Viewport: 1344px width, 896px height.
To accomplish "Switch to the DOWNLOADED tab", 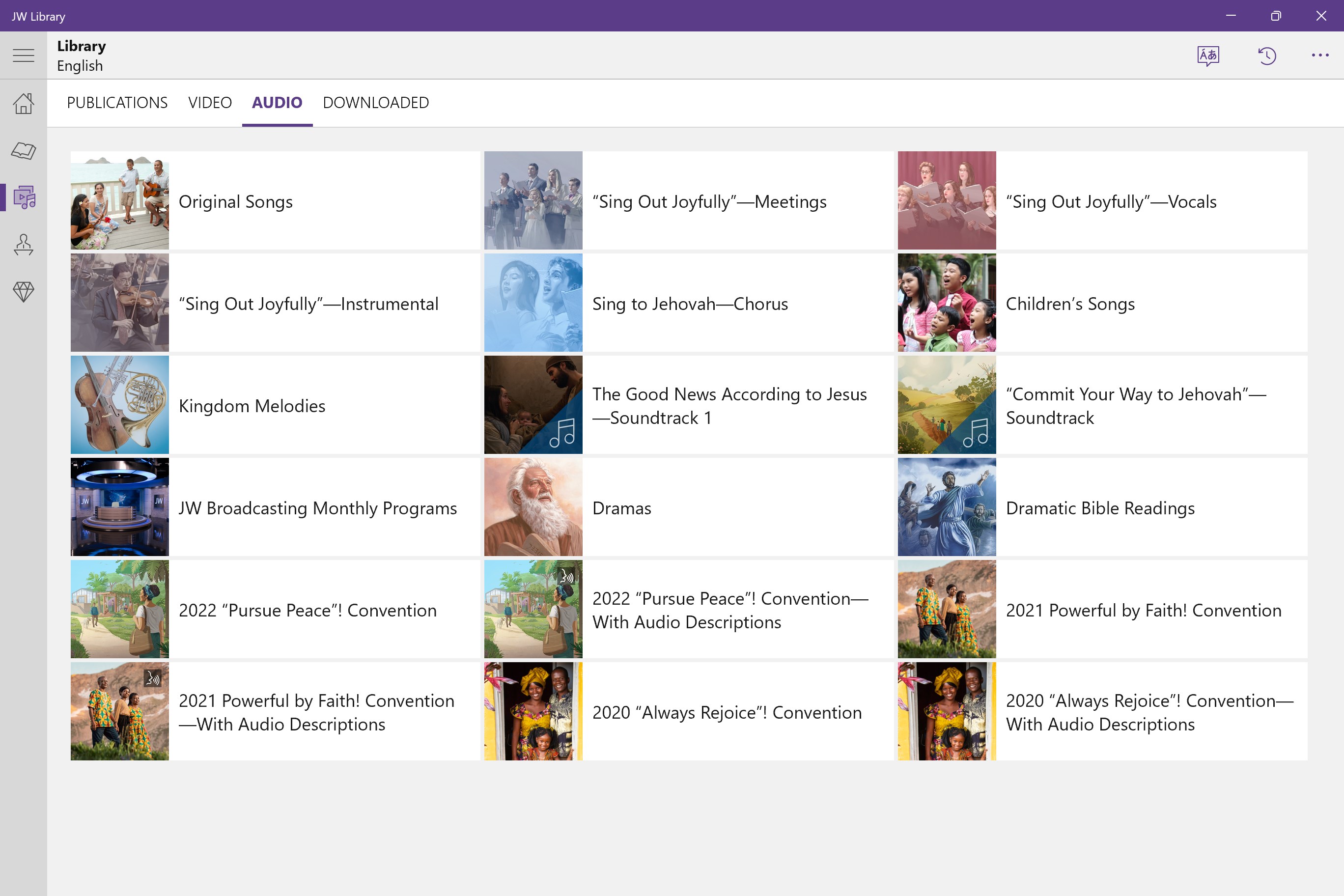I will point(376,103).
